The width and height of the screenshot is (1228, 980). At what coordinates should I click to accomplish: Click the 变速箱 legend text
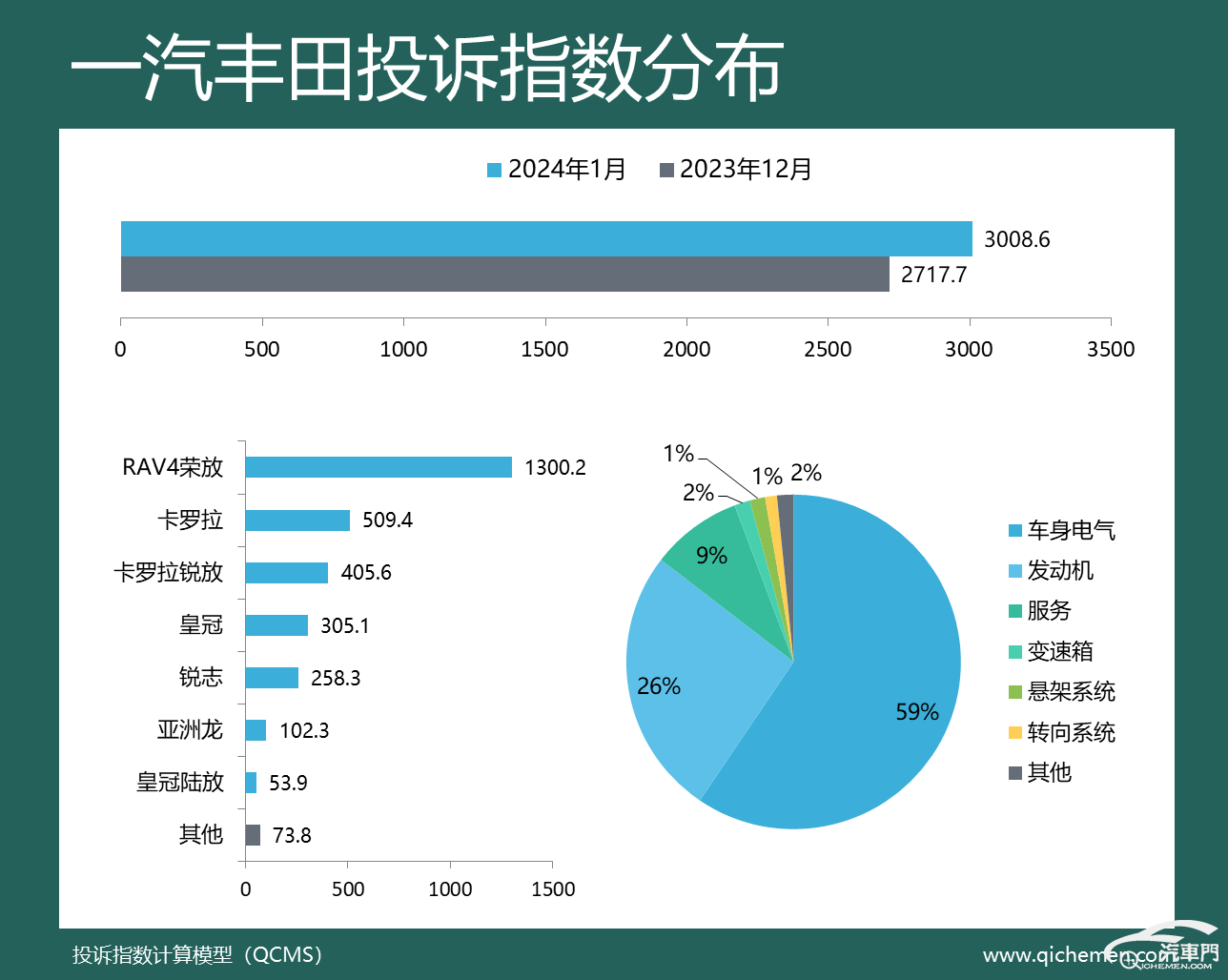[x=1060, y=652]
